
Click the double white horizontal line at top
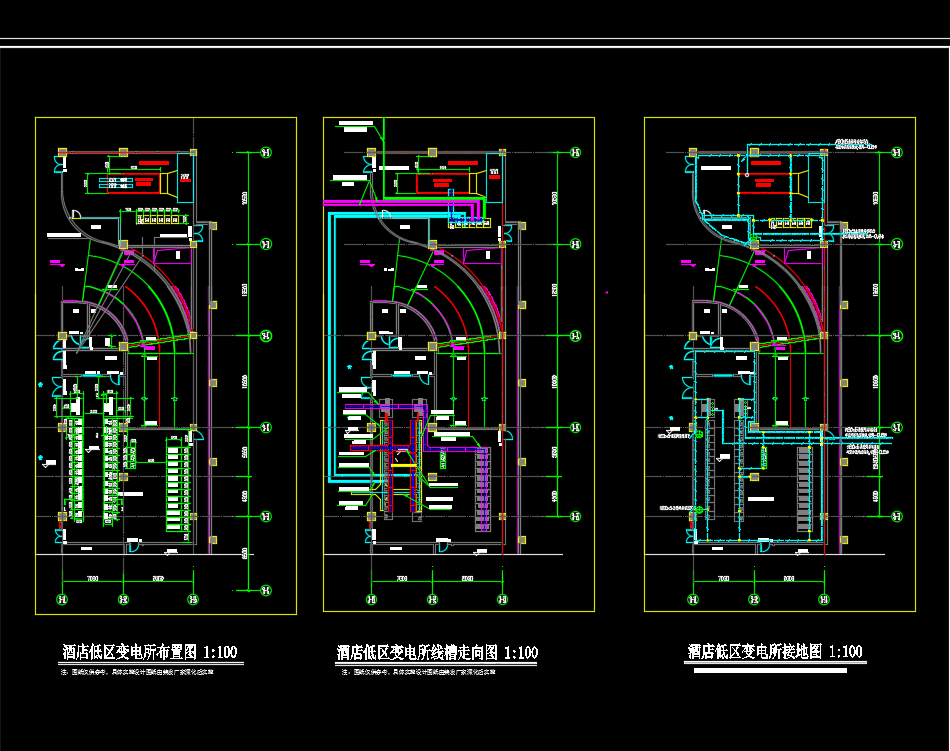coord(475,43)
